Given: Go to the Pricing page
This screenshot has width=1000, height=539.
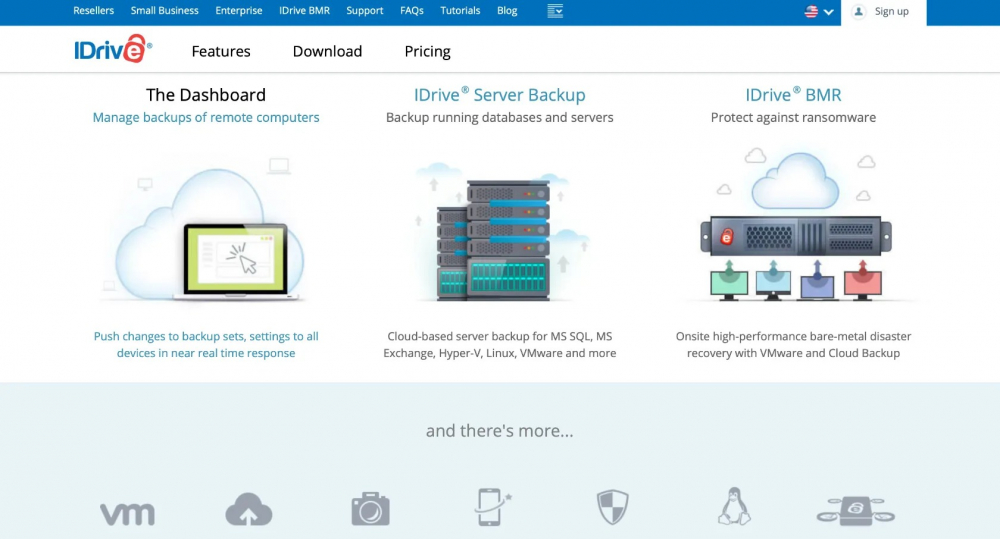Looking at the screenshot, I should (427, 51).
